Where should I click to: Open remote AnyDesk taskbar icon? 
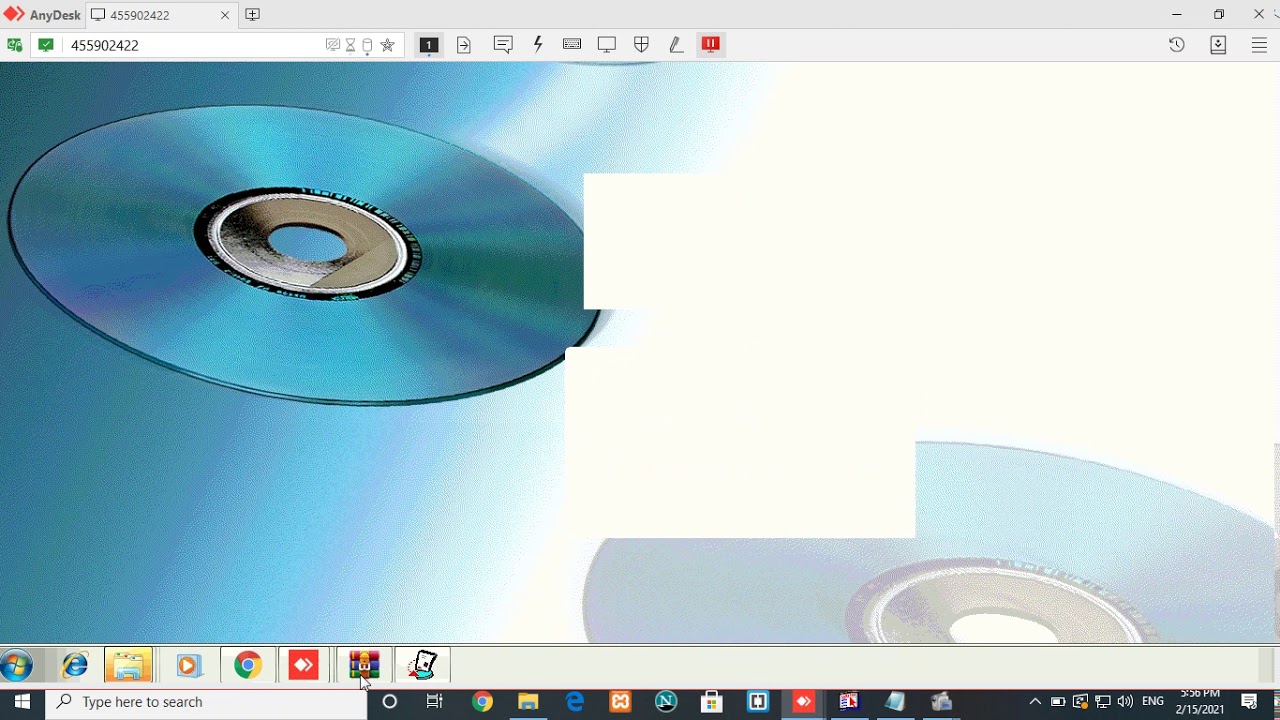(x=304, y=665)
